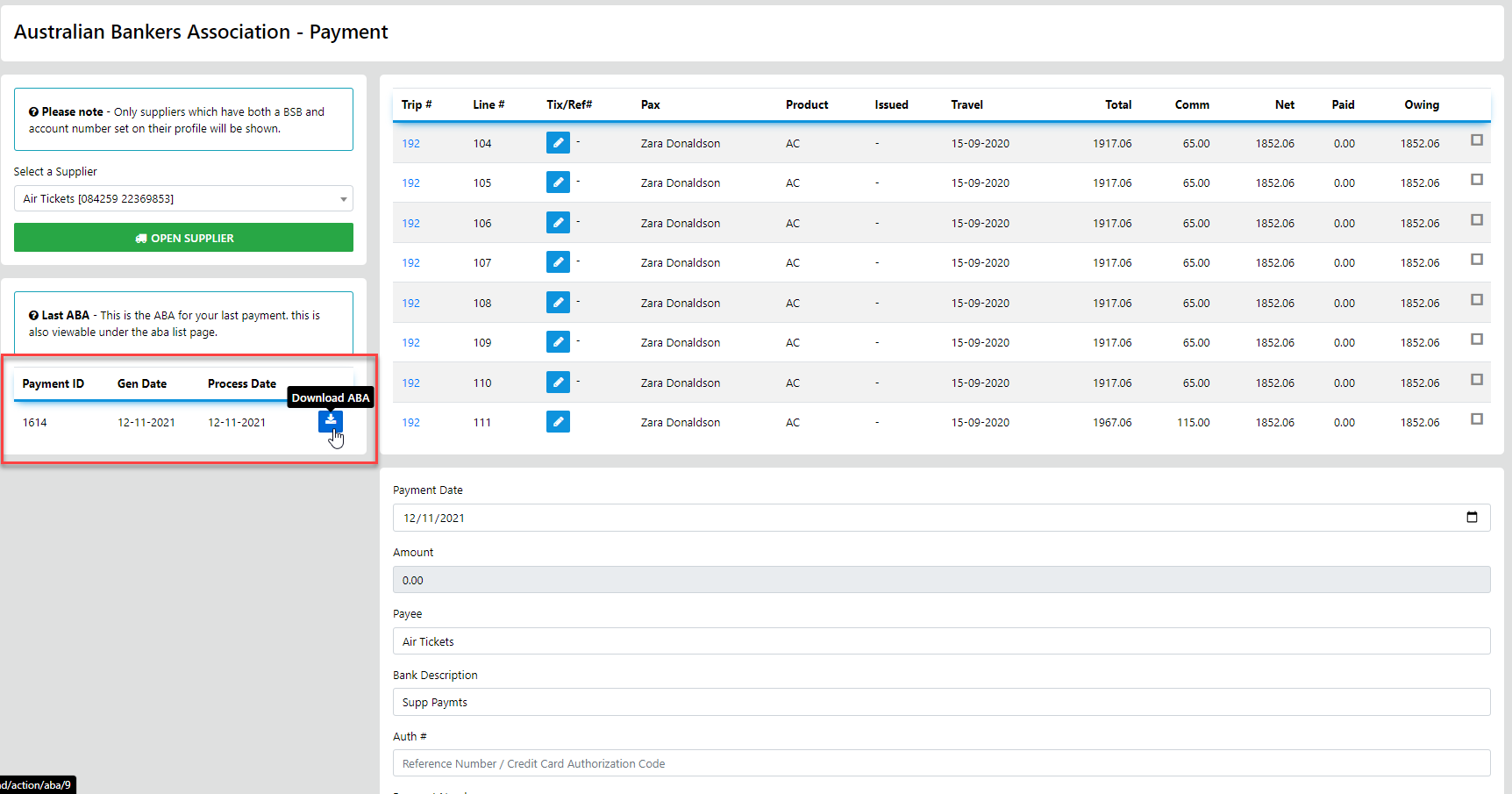Click the green OPEN SUPPLIER button
Screen dimensions: 1512x794
(183, 238)
